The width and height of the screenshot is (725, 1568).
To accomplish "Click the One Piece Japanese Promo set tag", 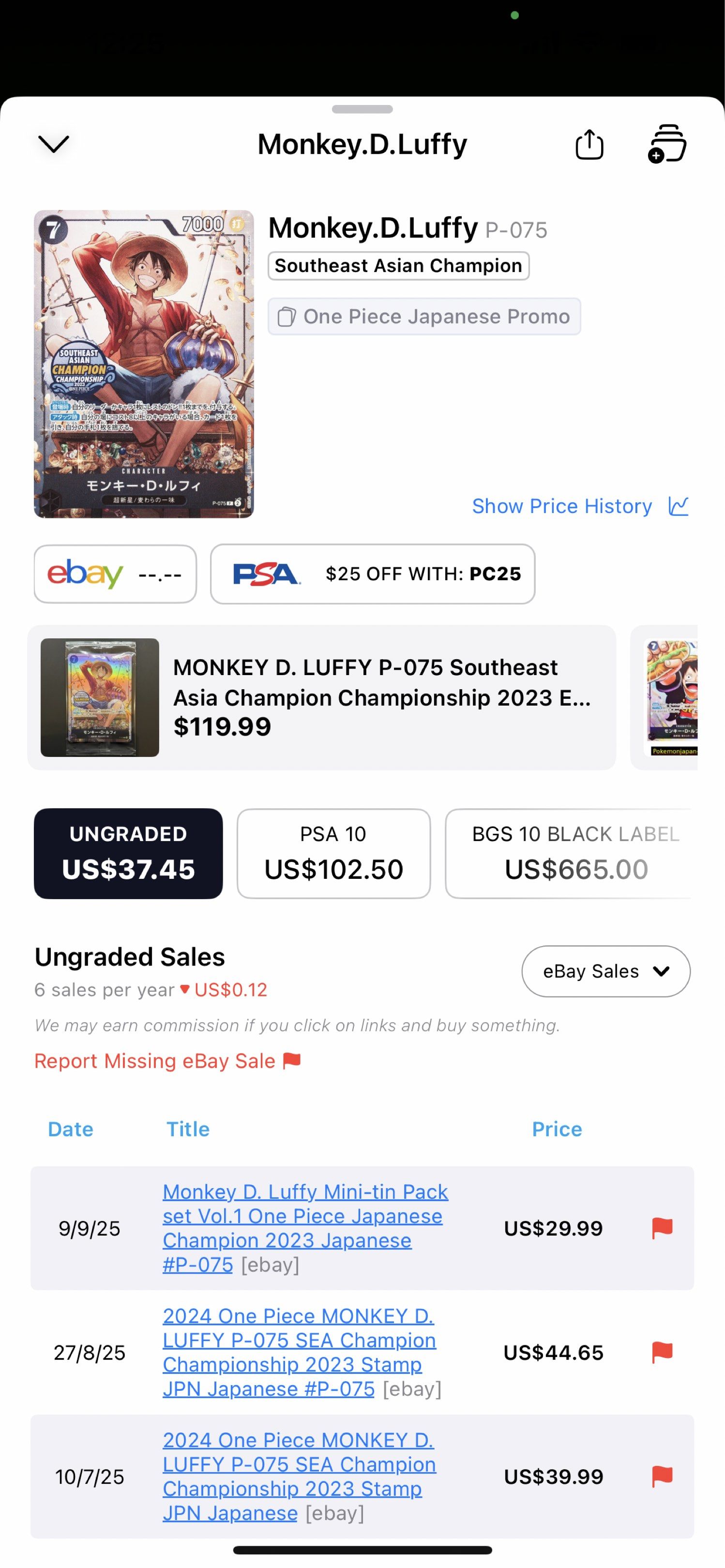I will [x=424, y=316].
